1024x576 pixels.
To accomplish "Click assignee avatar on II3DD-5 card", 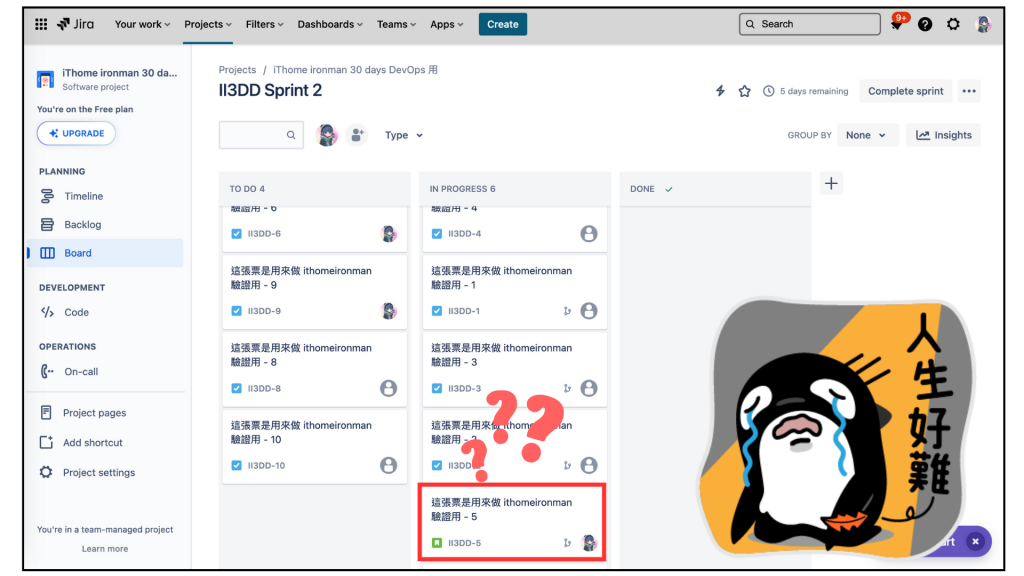I will point(589,543).
